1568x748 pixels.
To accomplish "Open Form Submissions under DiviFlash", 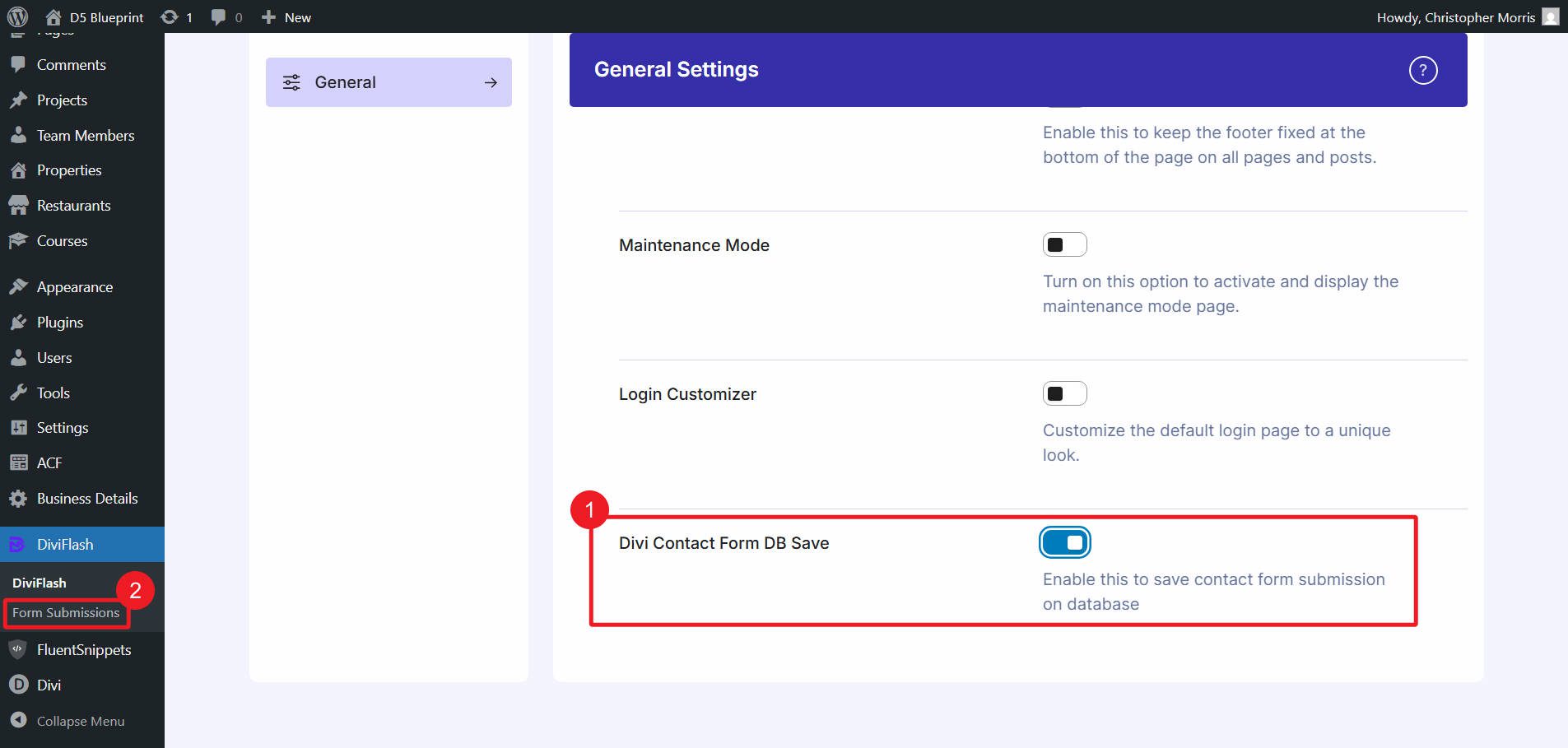I will pyautogui.click(x=66, y=612).
